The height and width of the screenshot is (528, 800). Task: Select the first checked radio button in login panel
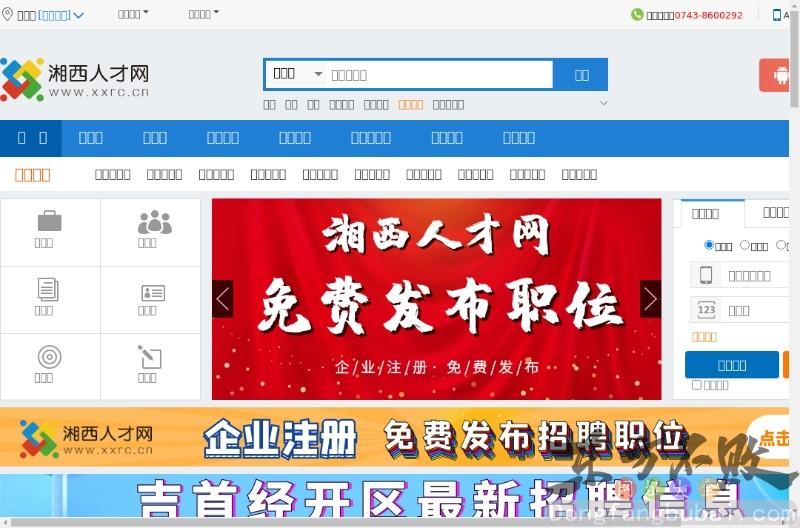pos(709,245)
